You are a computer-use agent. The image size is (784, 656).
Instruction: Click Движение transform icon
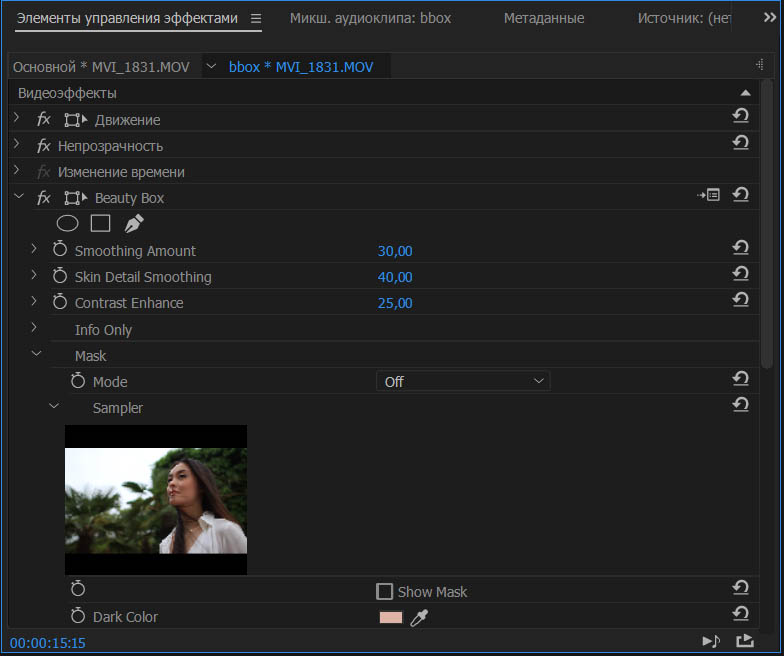click(76, 120)
